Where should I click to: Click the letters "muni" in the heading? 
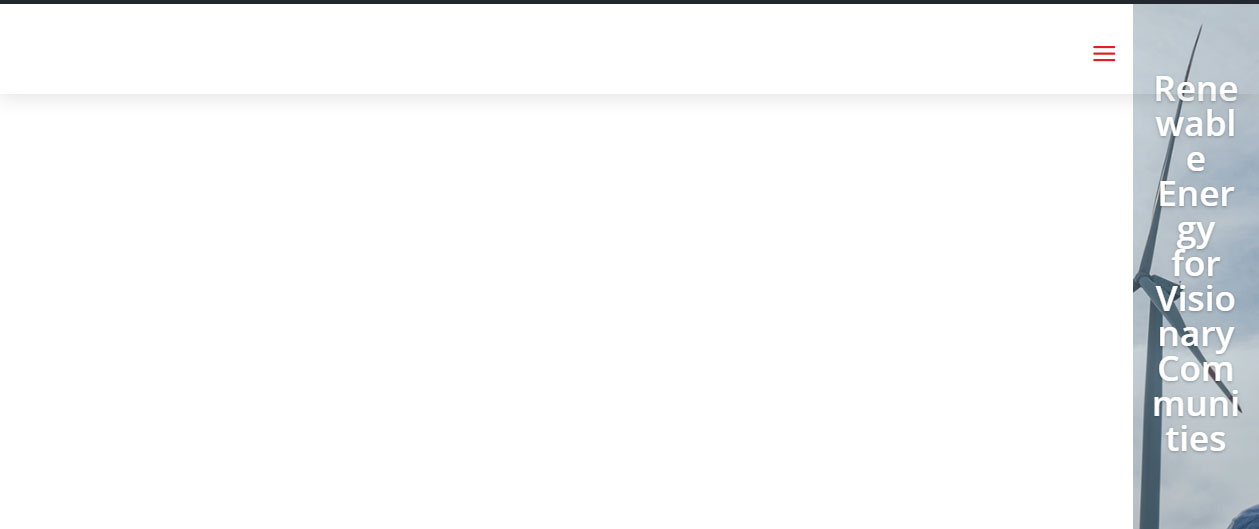click(x=1196, y=404)
